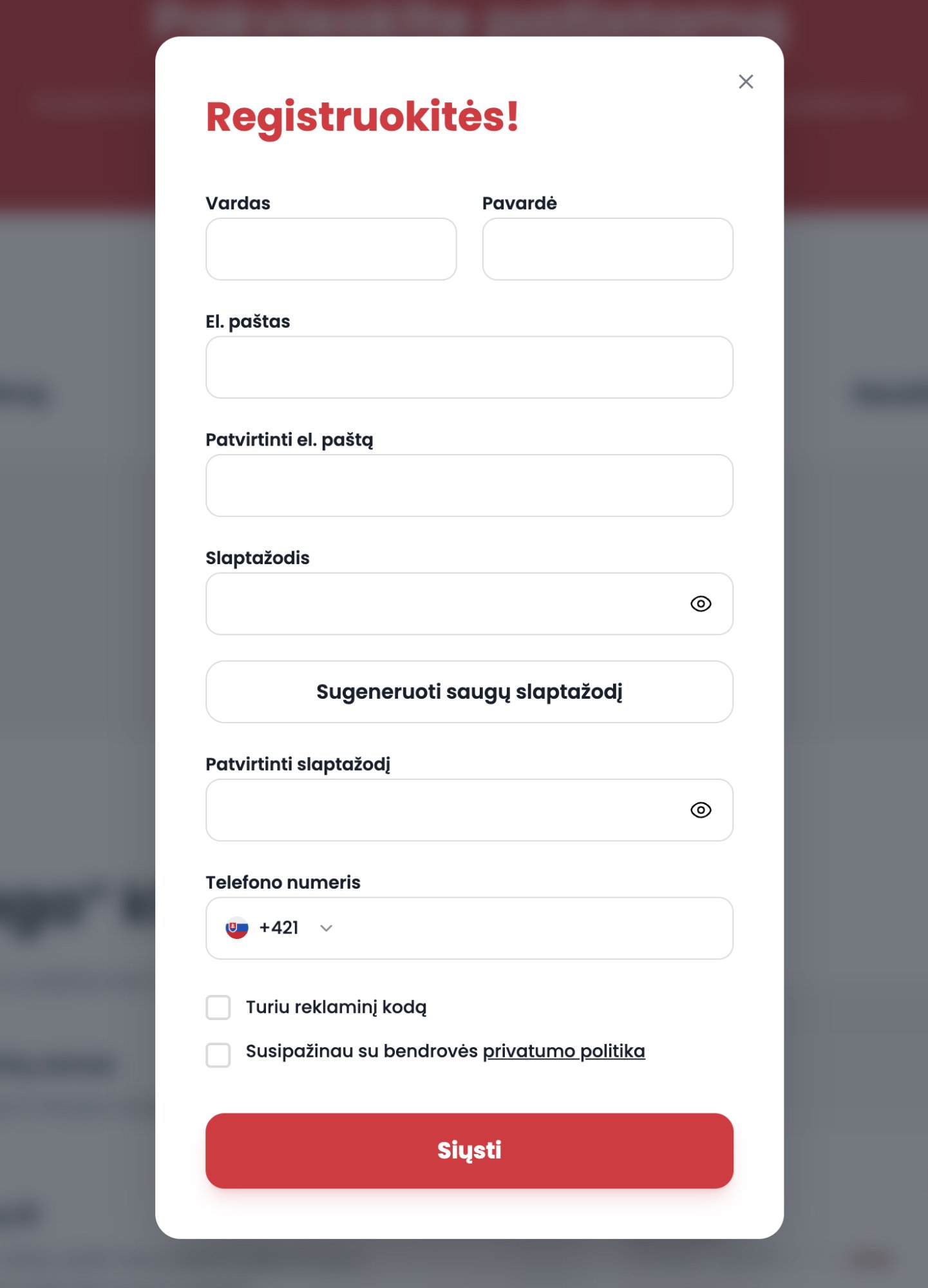Show password with the eye icon in Slaptažodis
The height and width of the screenshot is (1288, 928).
[x=701, y=604]
